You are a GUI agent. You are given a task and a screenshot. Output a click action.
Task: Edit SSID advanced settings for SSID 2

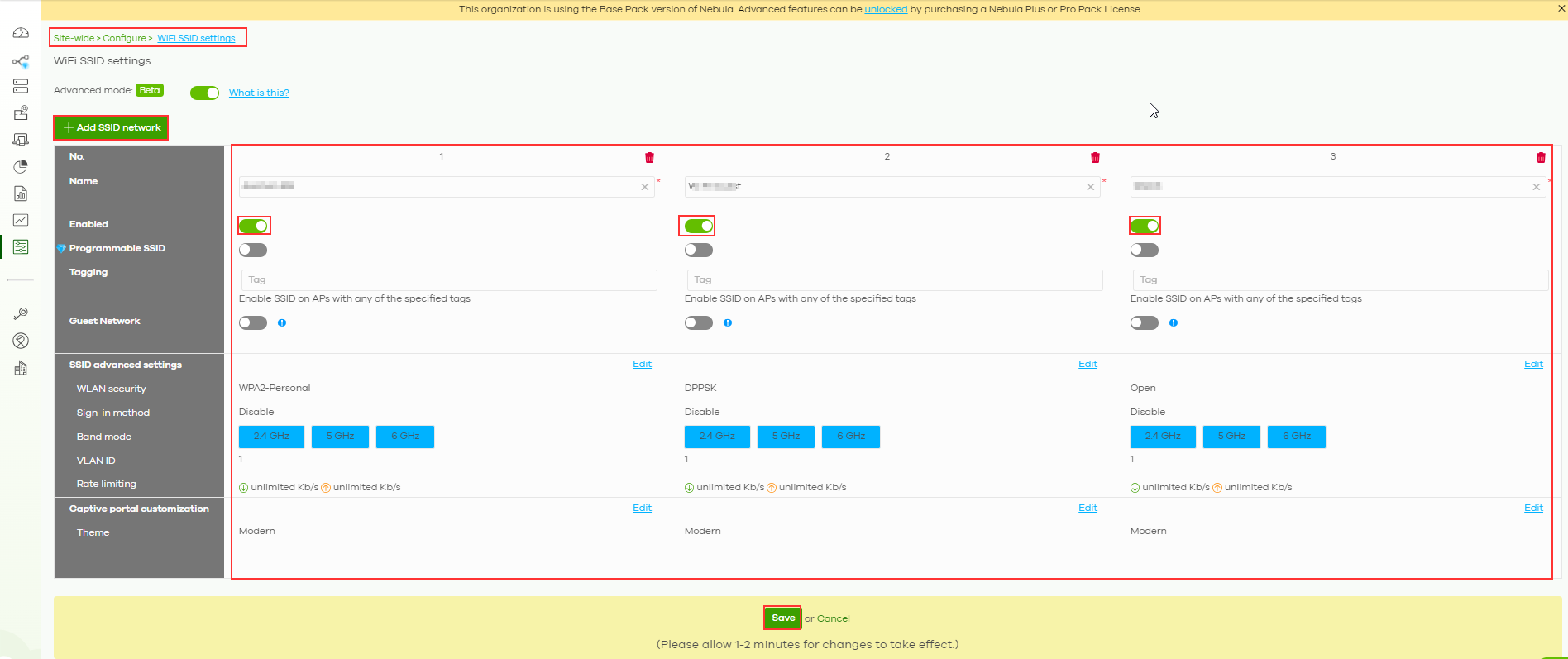(x=1088, y=364)
